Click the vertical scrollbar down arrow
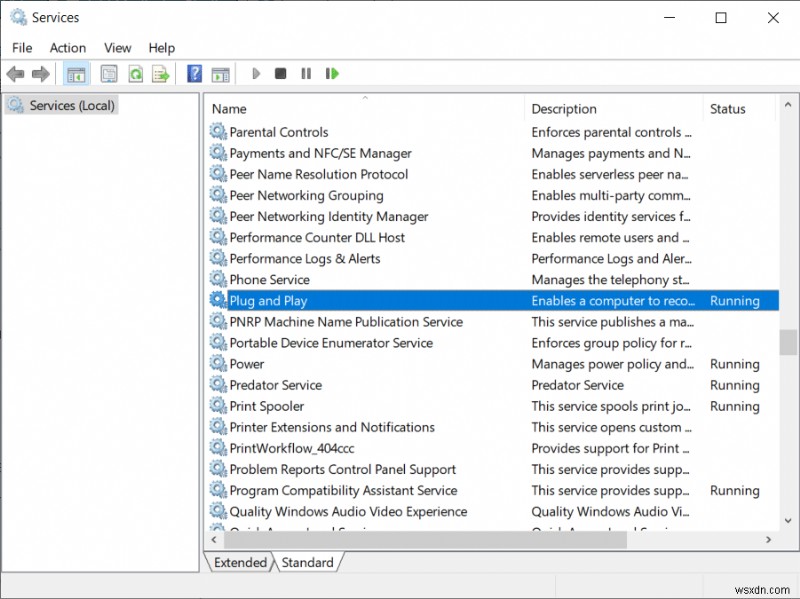Viewport: 800px width, 599px height. point(789,520)
